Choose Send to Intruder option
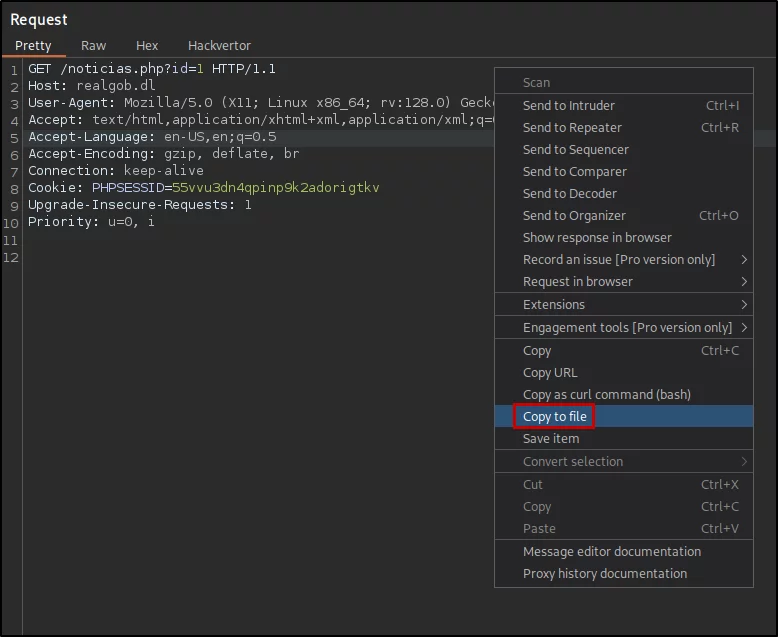This screenshot has height=637, width=778. pos(624,106)
